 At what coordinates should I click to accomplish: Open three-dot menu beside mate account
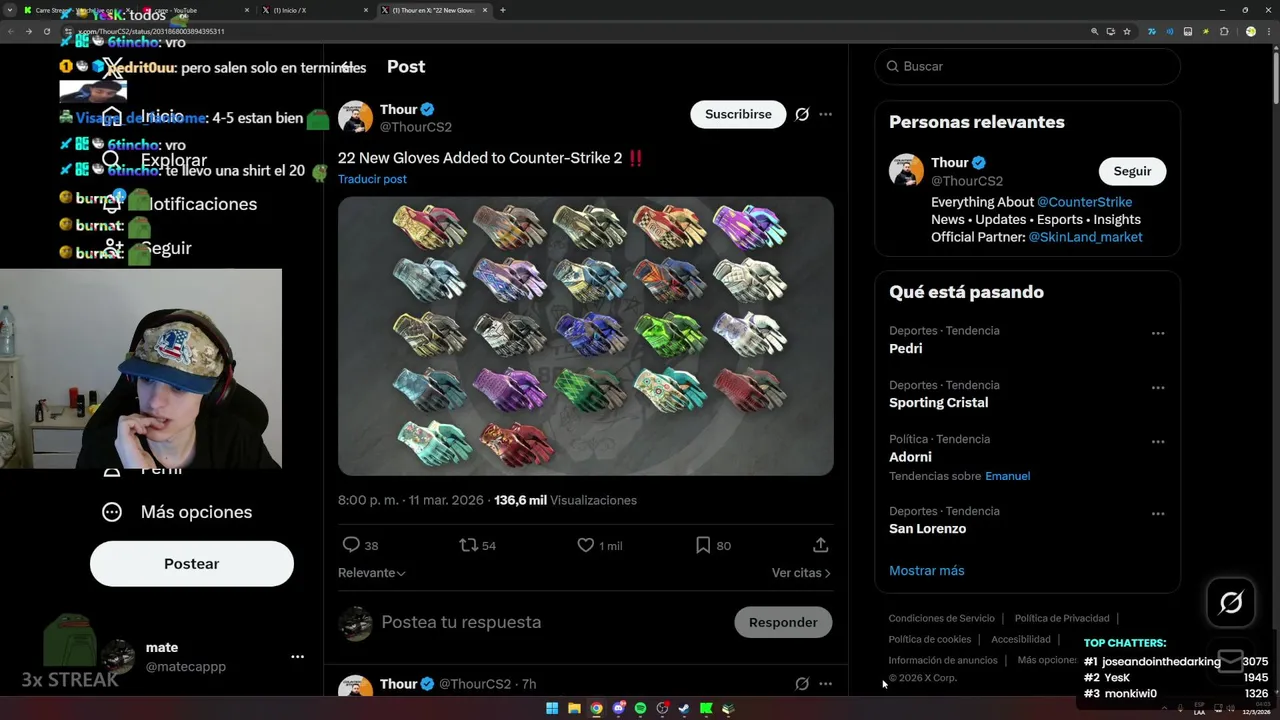point(297,657)
